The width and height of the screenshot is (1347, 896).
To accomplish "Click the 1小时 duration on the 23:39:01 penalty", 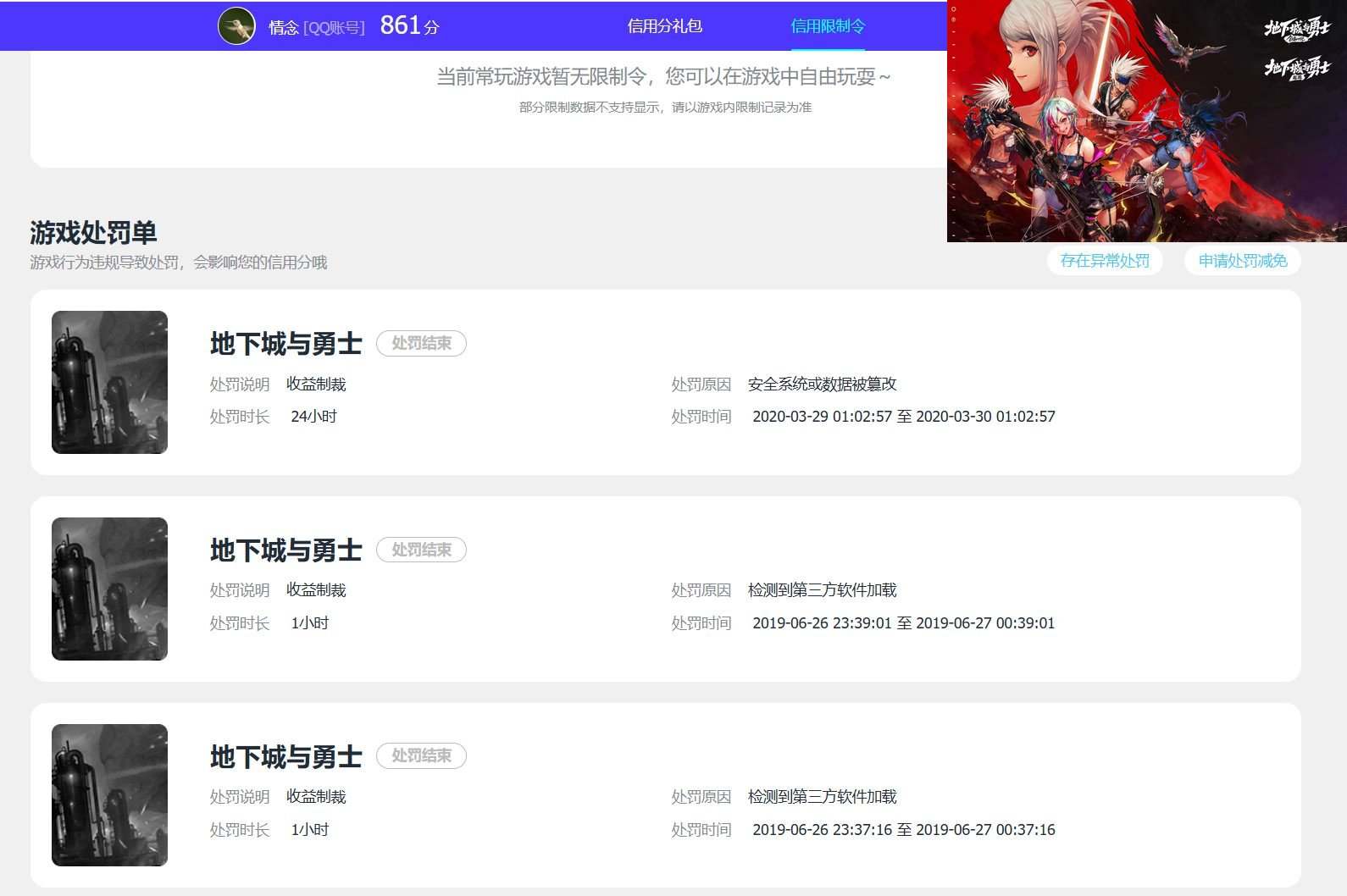I will (x=309, y=623).
